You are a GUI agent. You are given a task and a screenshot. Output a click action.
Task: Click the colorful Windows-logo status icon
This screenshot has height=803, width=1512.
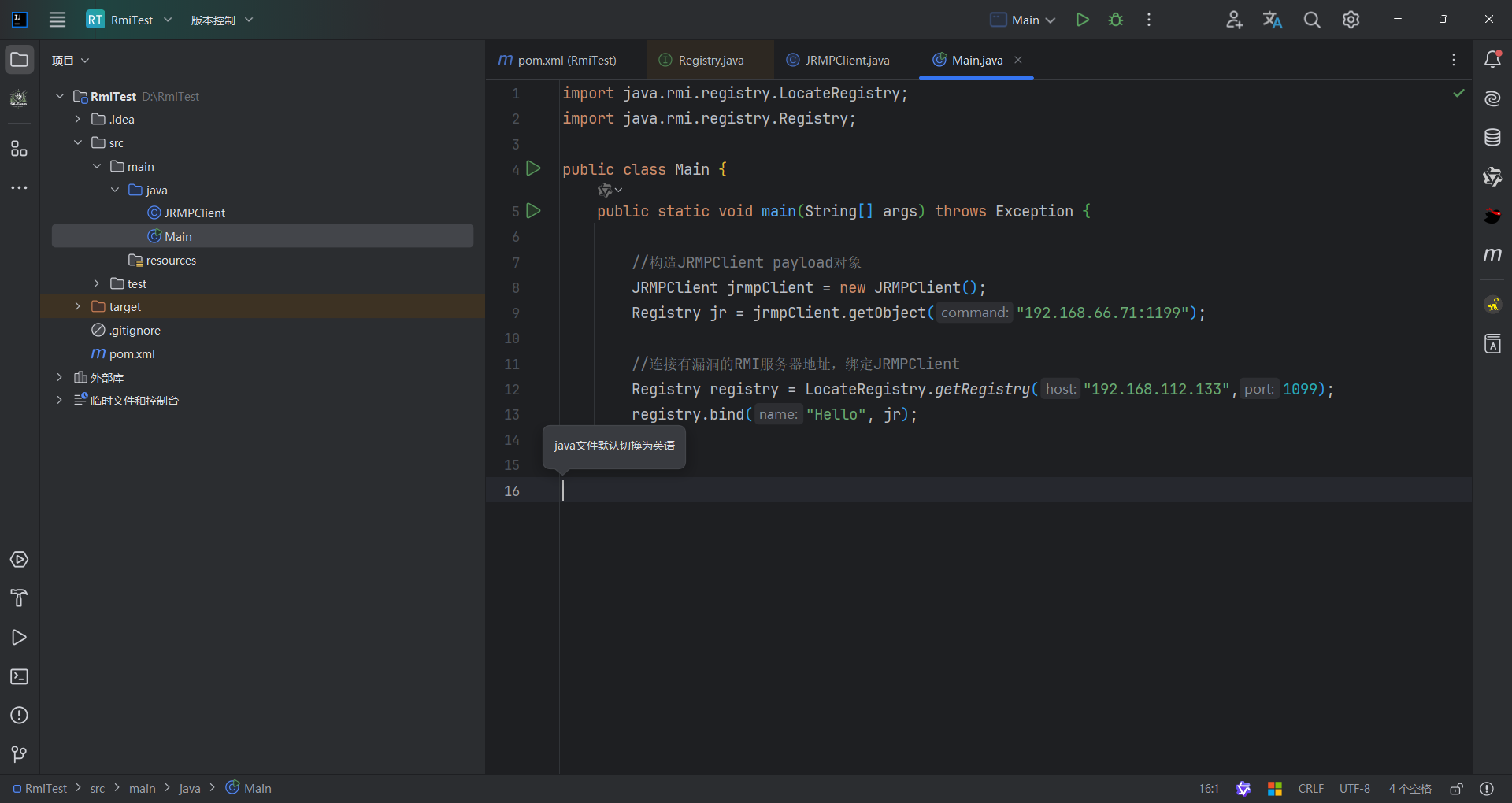tap(1275, 789)
